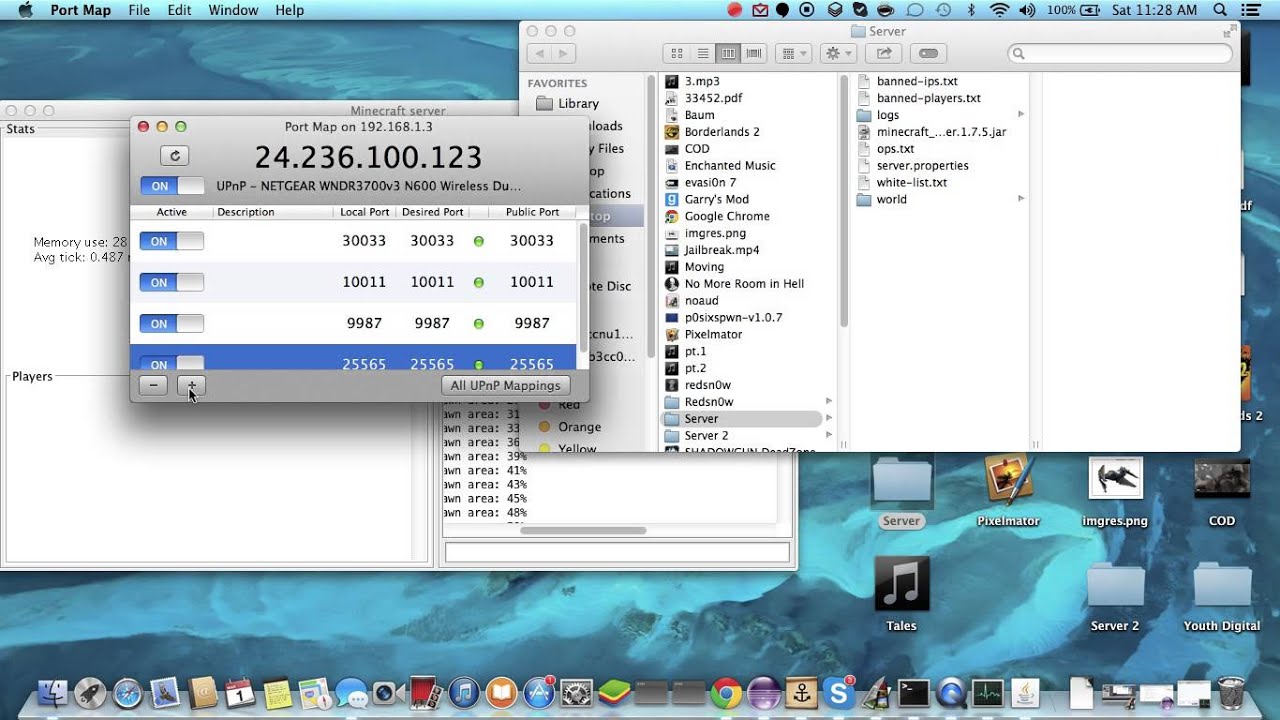
Task: Switch Finder to list view
Action: 703,53
